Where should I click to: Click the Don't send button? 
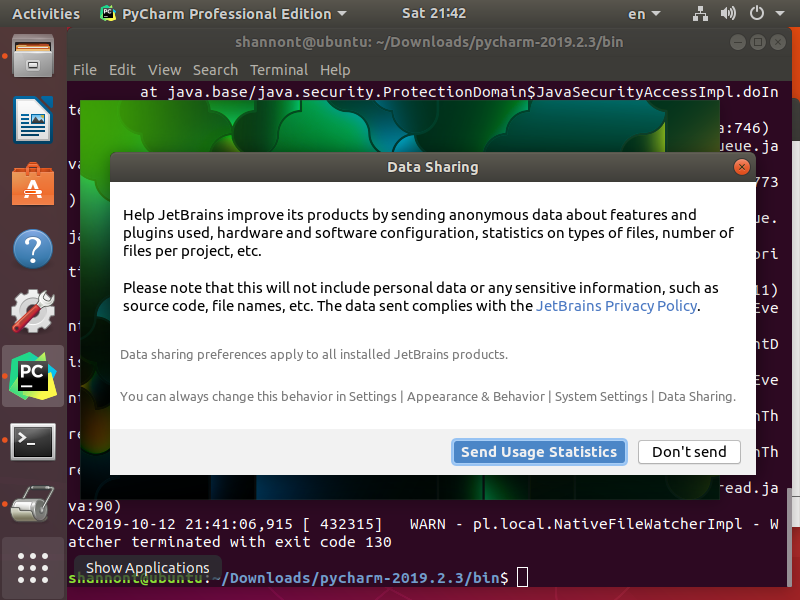689,451
